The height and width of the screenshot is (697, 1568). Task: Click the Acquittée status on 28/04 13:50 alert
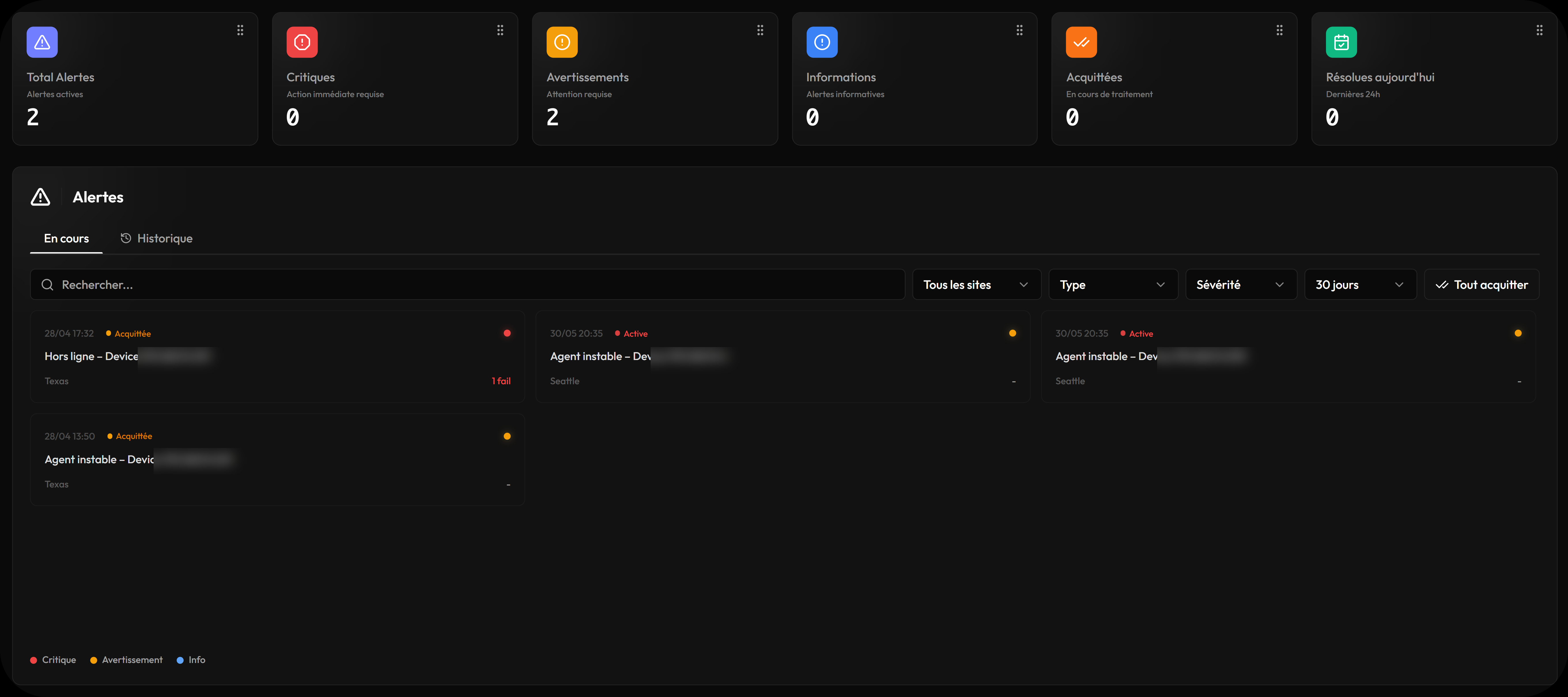click(130, 436)
